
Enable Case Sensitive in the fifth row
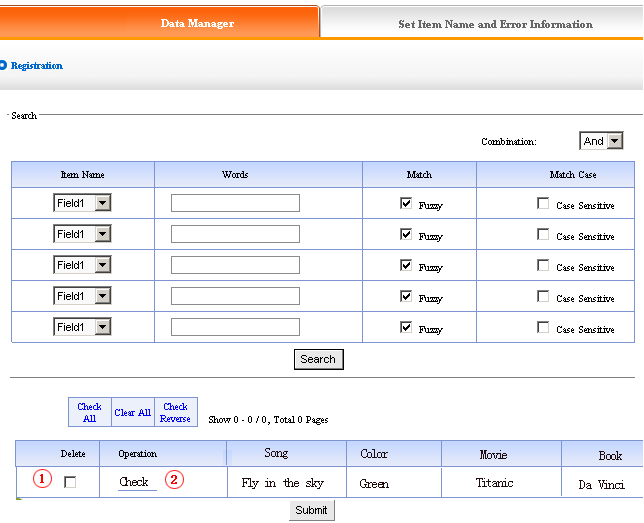[x=543, y=327]
